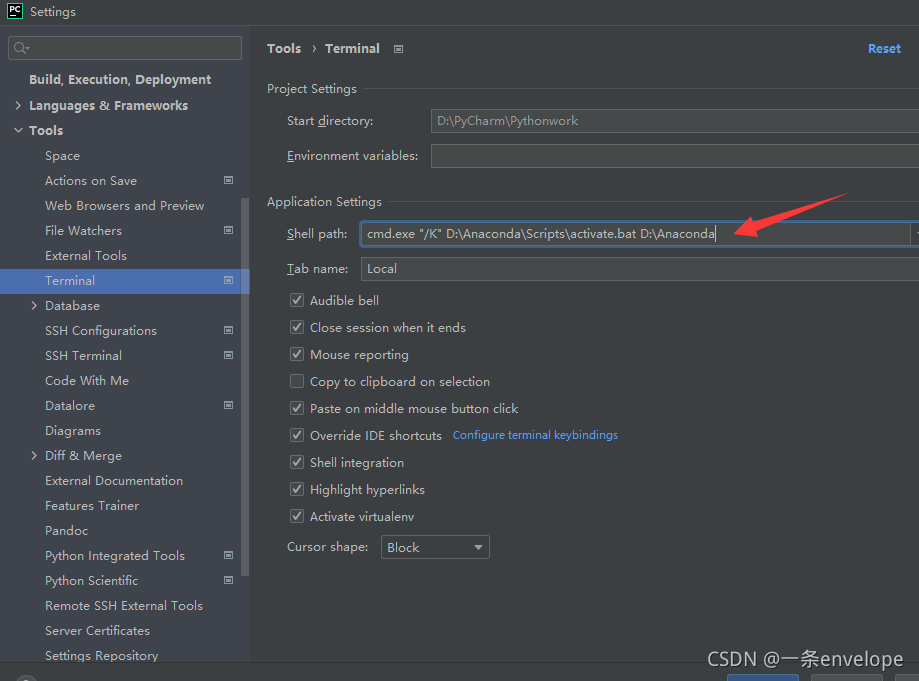Open the Space settings page
Screen dimensions: 919x681
point(62,156)
